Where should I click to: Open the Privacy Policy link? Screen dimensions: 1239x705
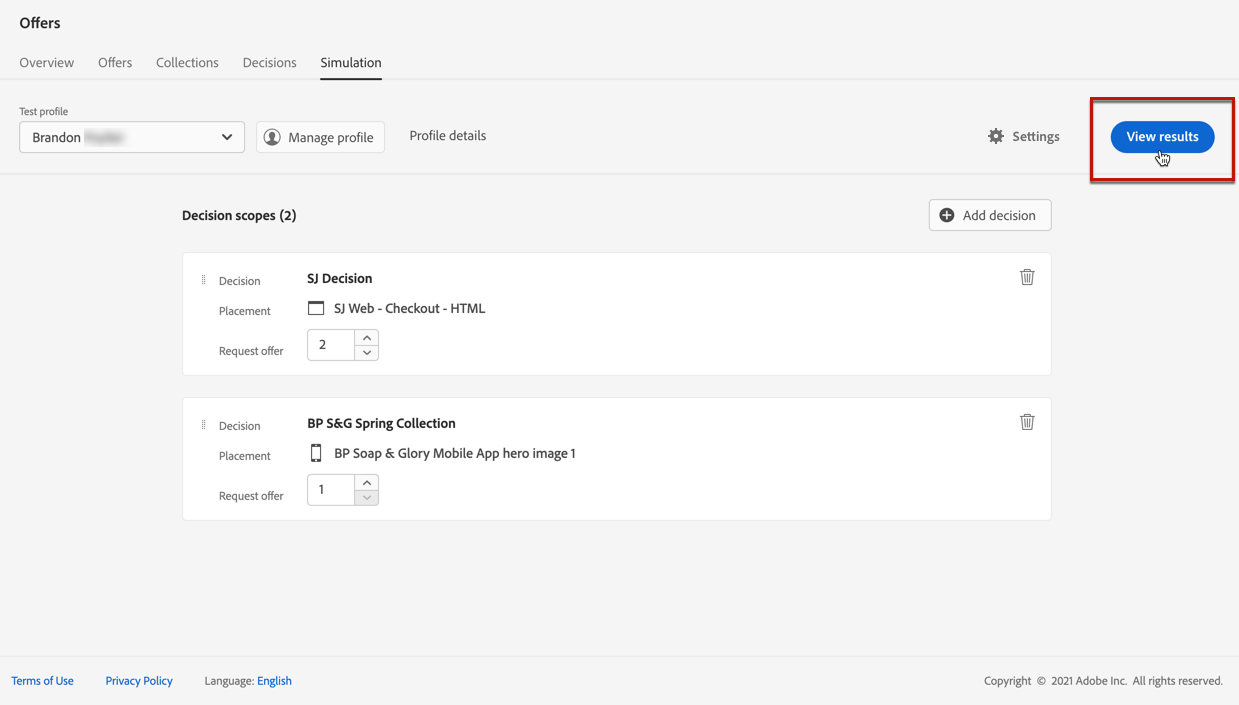(139, 681)
